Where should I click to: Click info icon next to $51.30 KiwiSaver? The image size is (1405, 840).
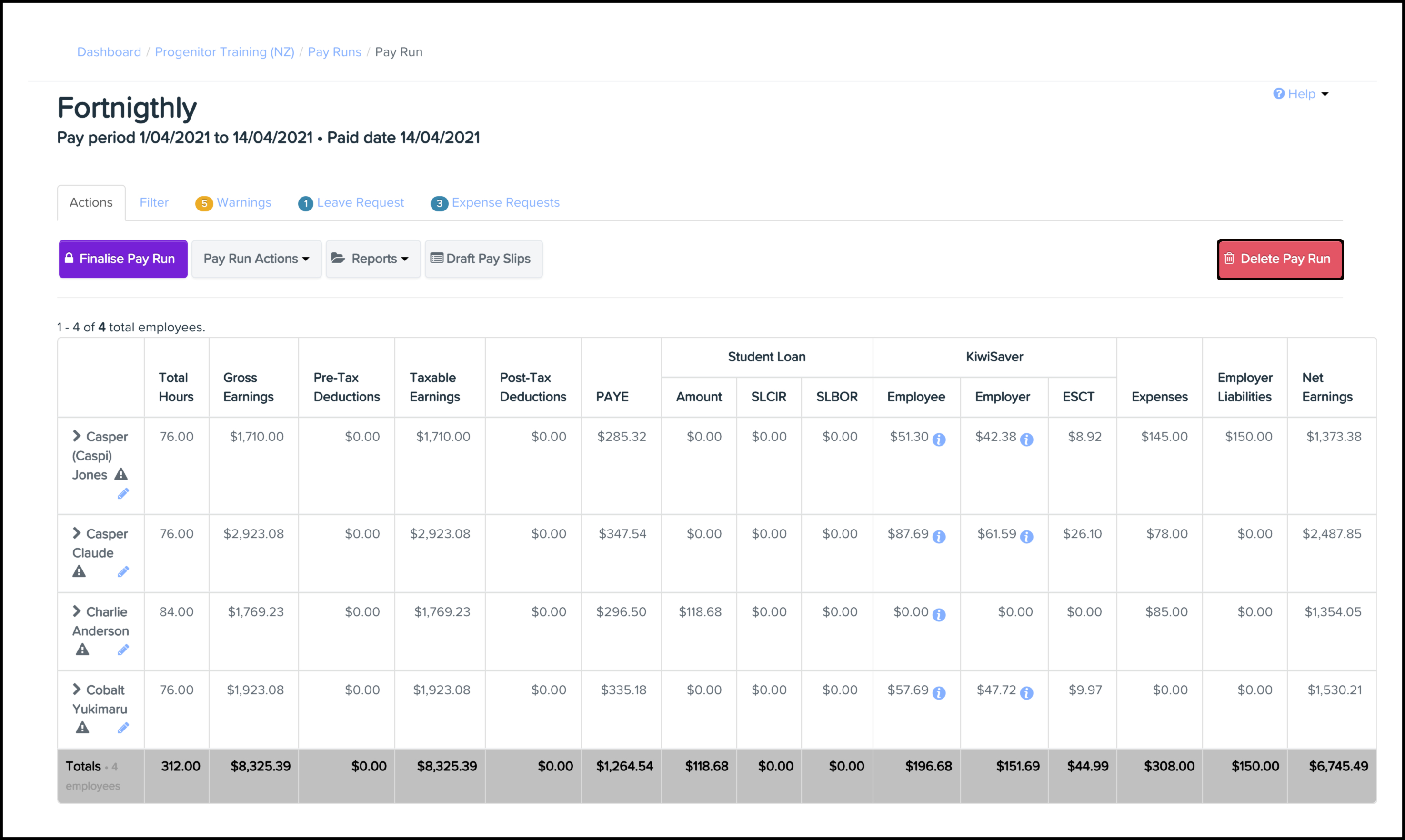pos(939,440)
